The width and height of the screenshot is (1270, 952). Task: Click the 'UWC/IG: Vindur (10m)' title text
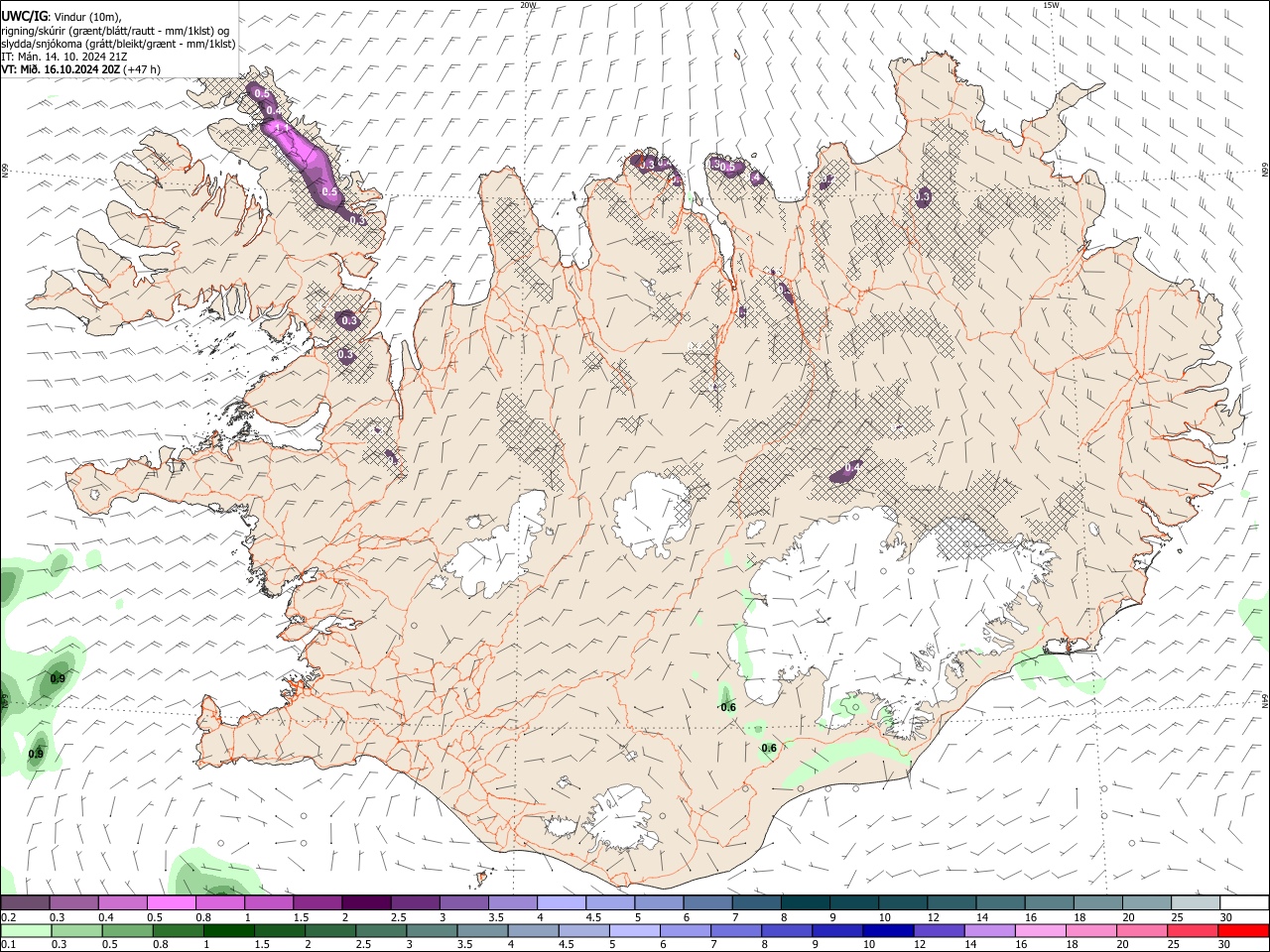click(x=61, y=16)
